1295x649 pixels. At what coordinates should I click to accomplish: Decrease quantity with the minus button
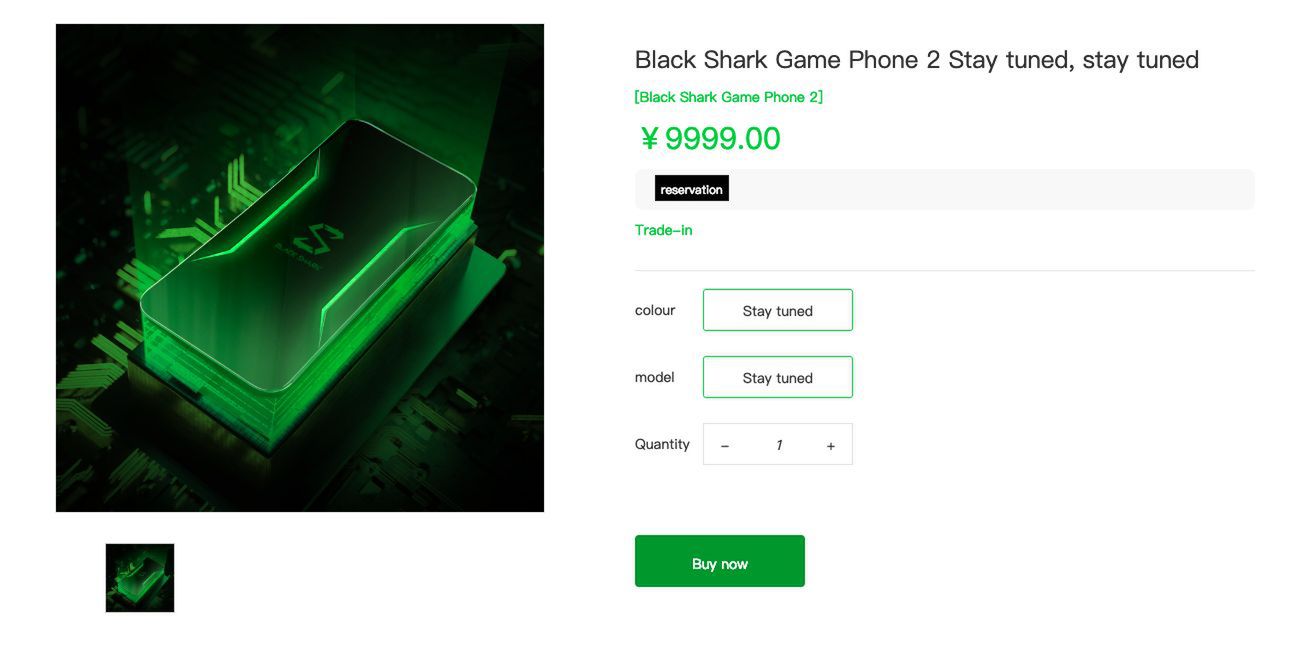pyautogui.click(x=725, y=445)
